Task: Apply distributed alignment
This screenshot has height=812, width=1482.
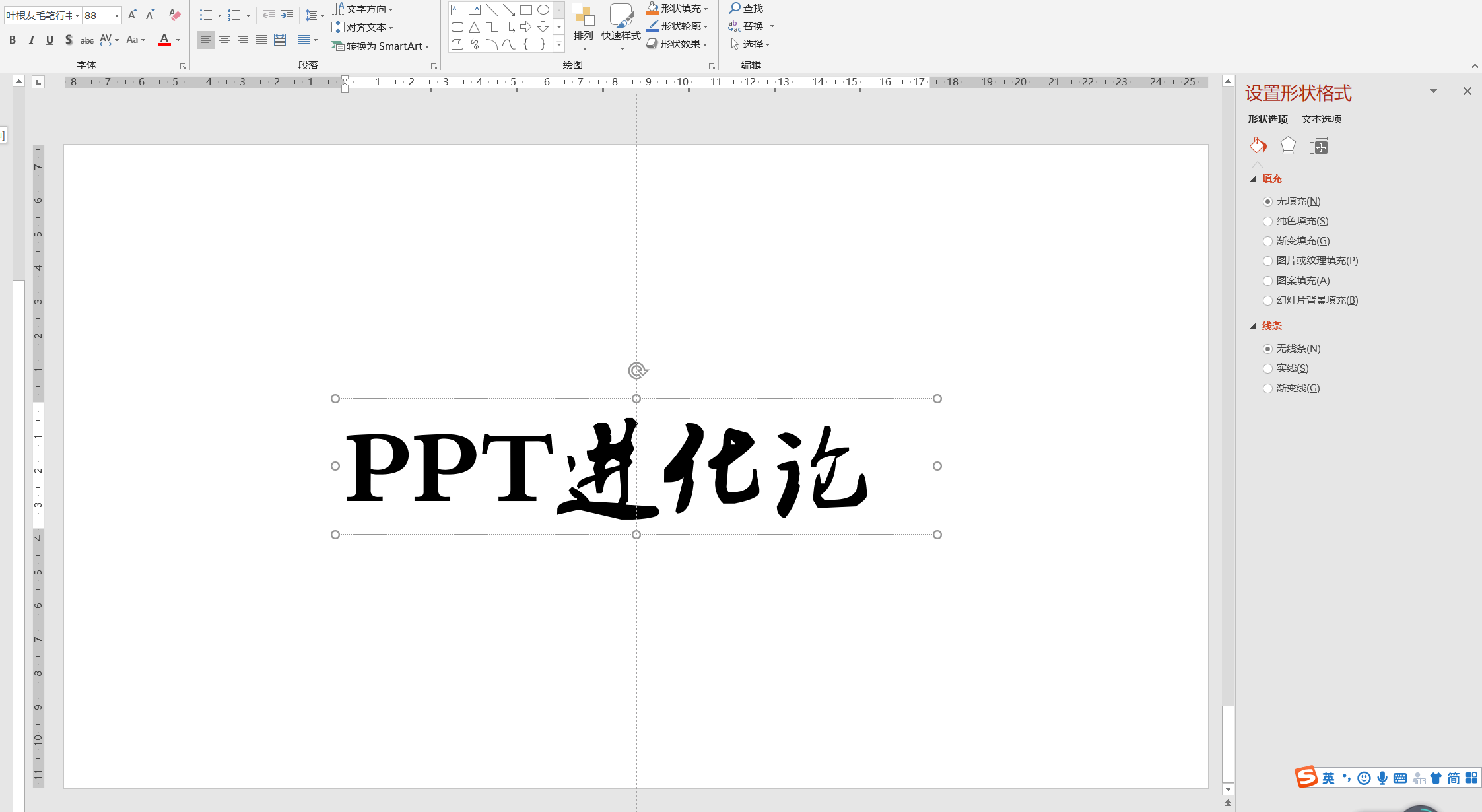Action: 280,40
